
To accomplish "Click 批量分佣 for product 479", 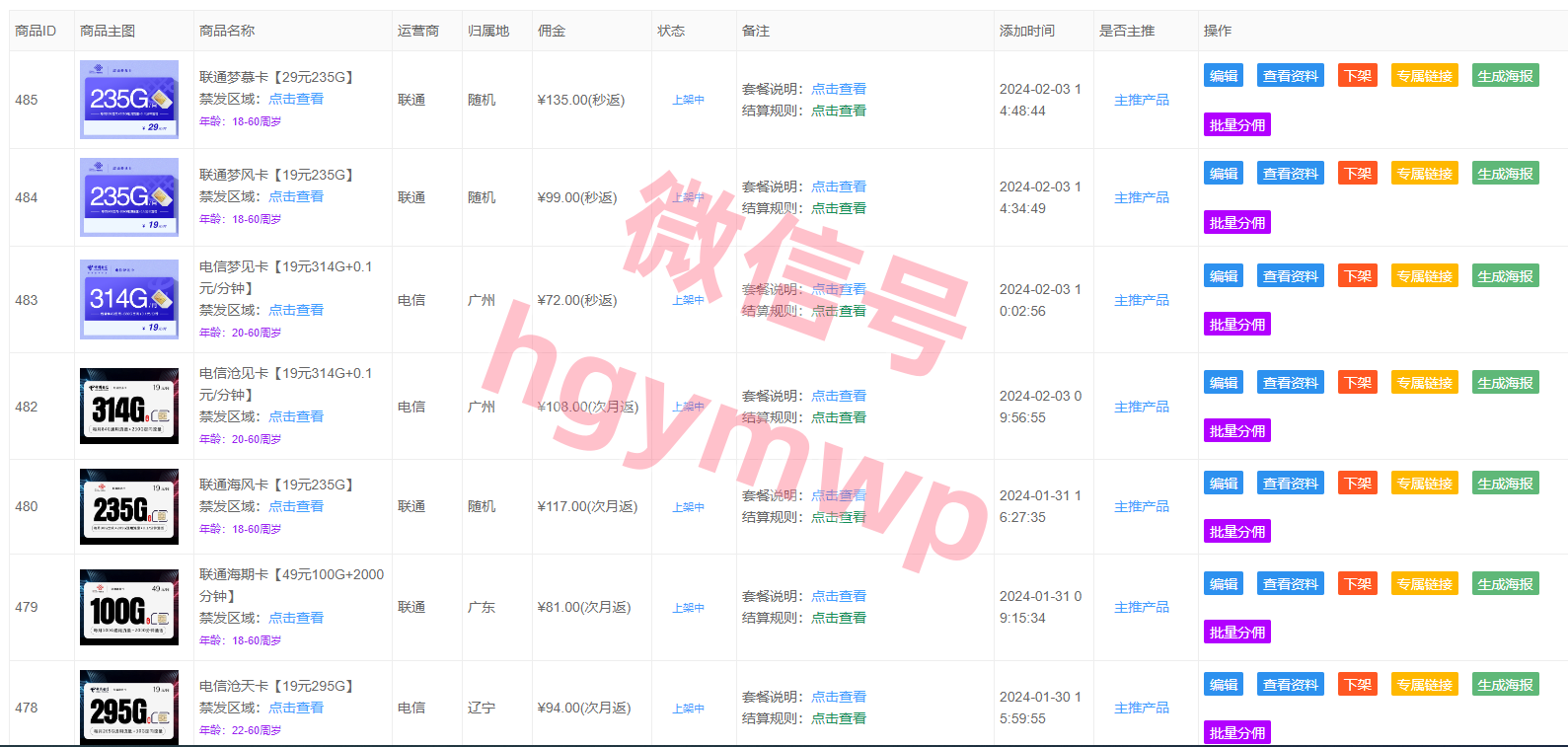I will pos(1237,633).
